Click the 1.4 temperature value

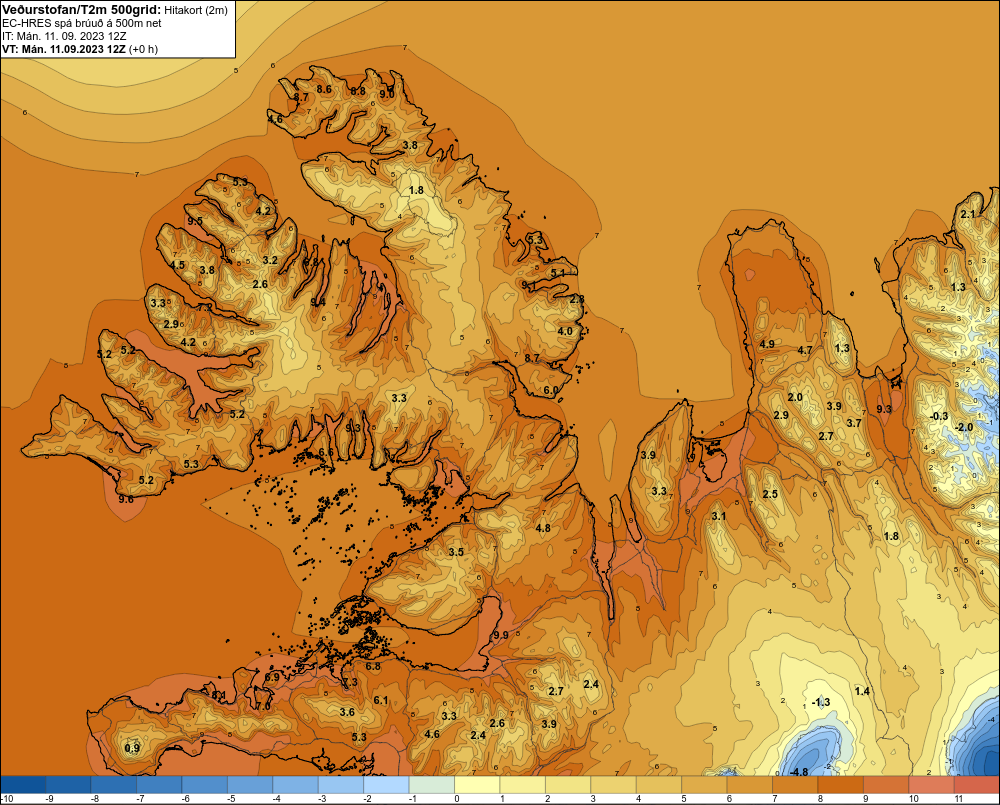coord(862,691)
